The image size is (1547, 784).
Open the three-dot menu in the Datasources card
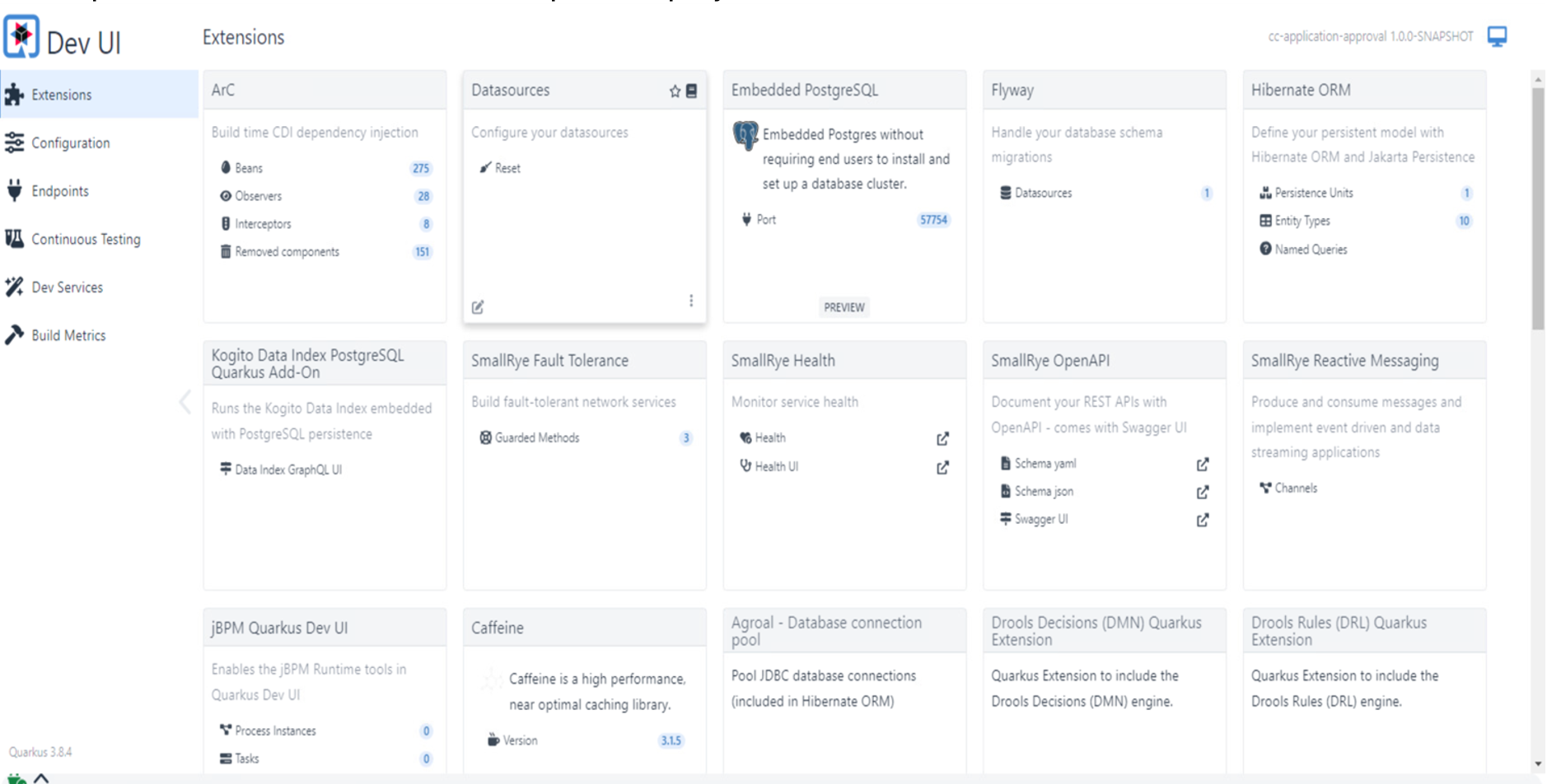[x=691, y=301]
